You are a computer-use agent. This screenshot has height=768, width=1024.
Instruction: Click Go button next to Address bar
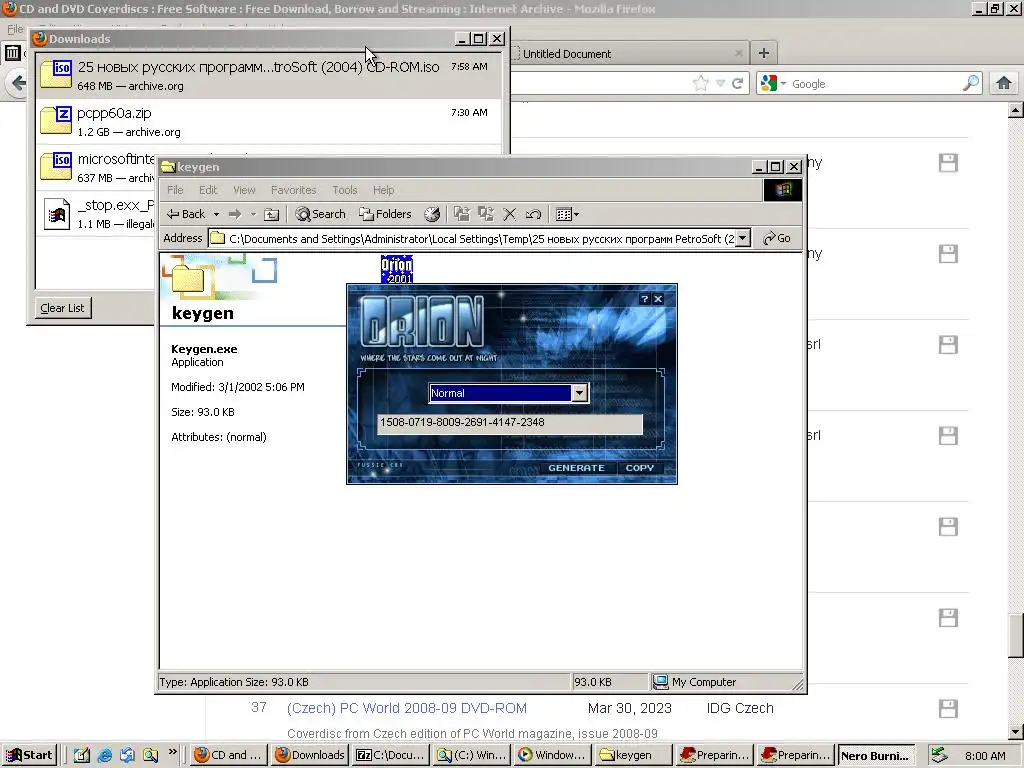click(776, 238)
